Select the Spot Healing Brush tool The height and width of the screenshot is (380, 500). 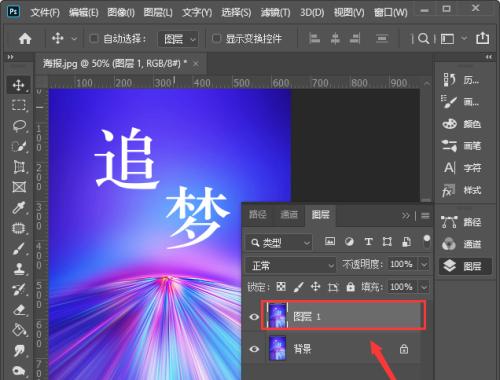[19, 228]
